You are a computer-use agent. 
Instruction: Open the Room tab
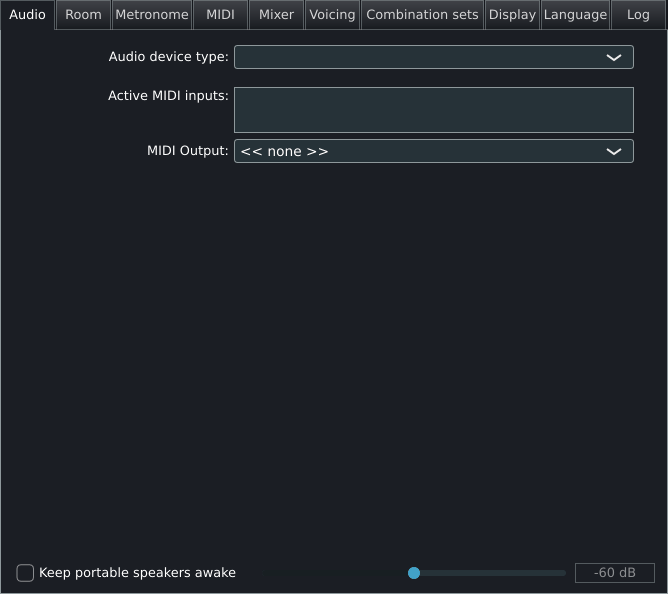coord(83,15)
